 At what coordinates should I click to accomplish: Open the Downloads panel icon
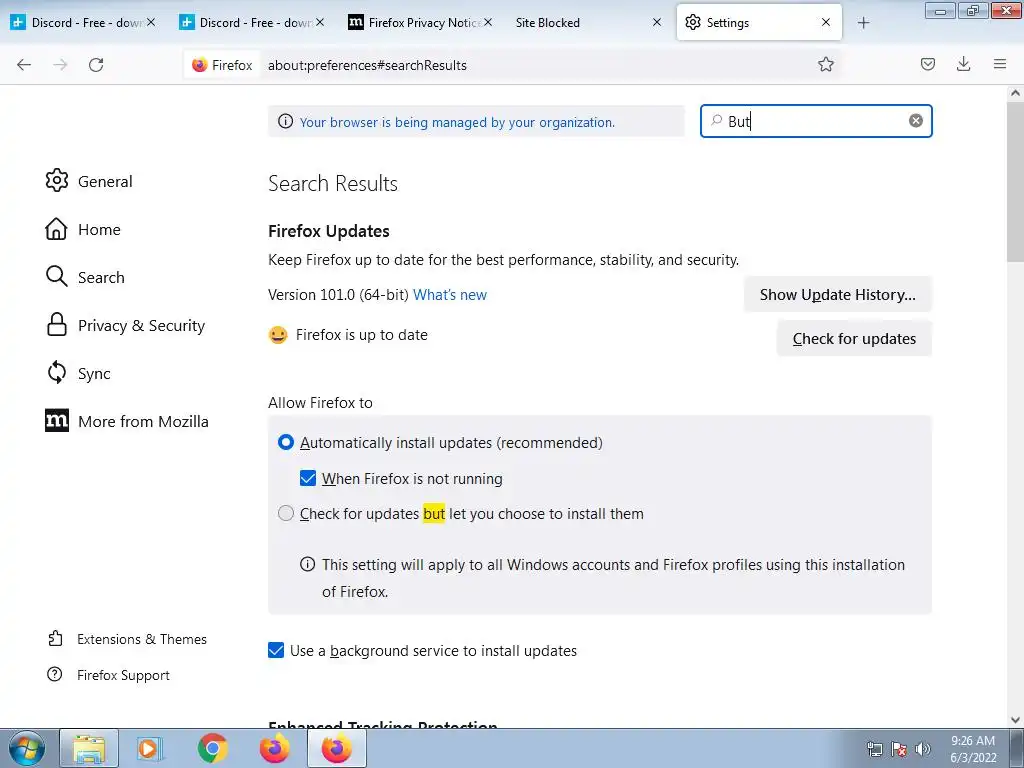(x=963, y=64)
